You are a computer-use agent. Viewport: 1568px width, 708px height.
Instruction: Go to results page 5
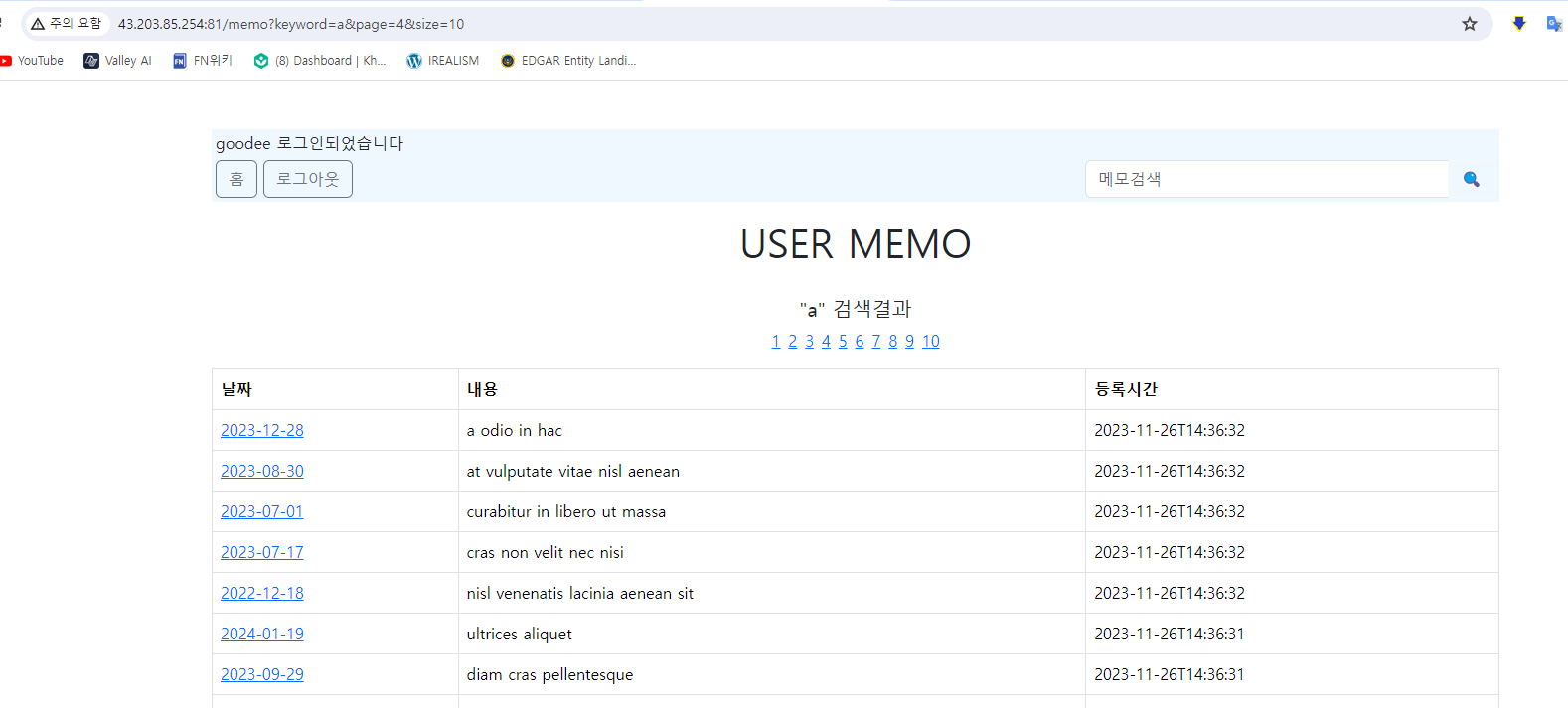pos(843,341)
